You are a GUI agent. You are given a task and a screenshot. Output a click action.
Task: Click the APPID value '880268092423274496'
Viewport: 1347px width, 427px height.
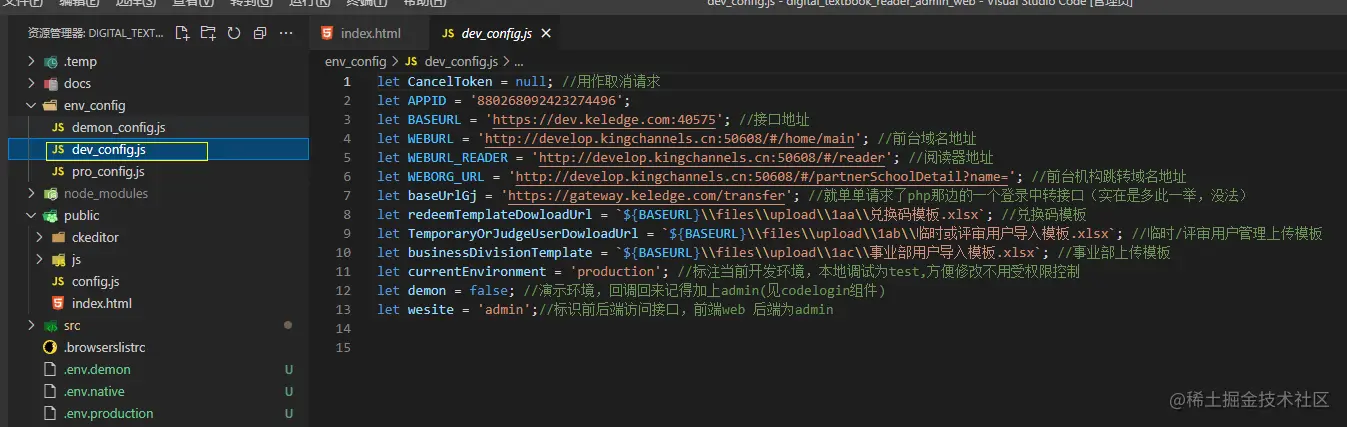pyautogui.click(x=547, y=100)
